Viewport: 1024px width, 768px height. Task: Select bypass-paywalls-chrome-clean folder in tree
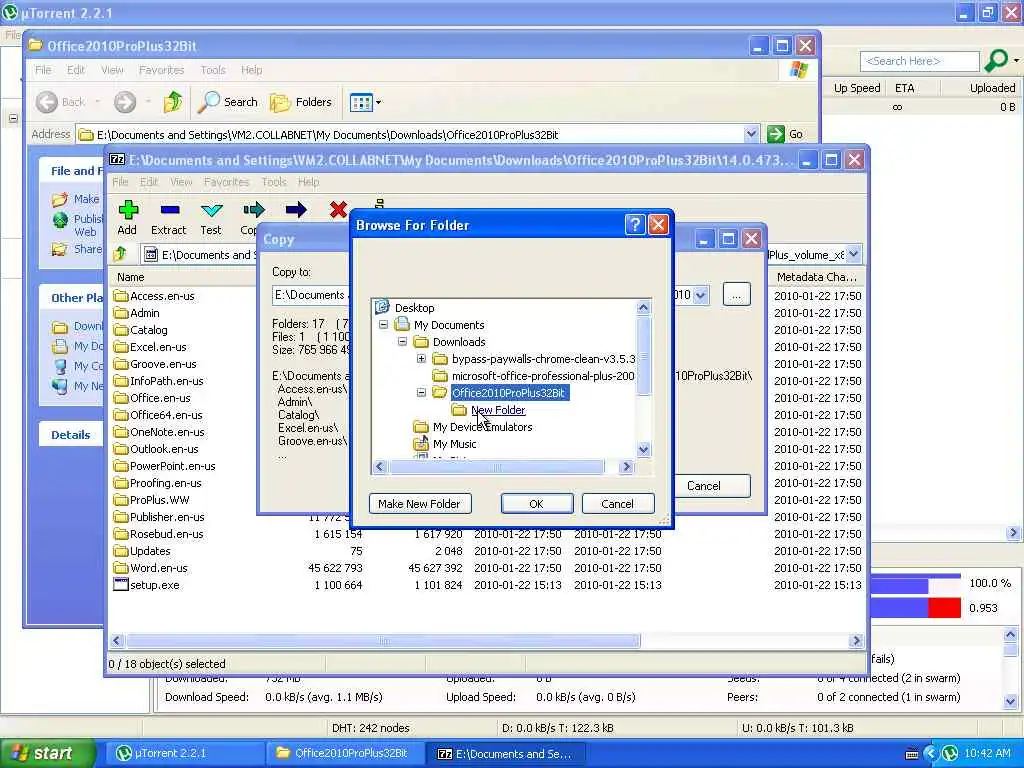543,359
